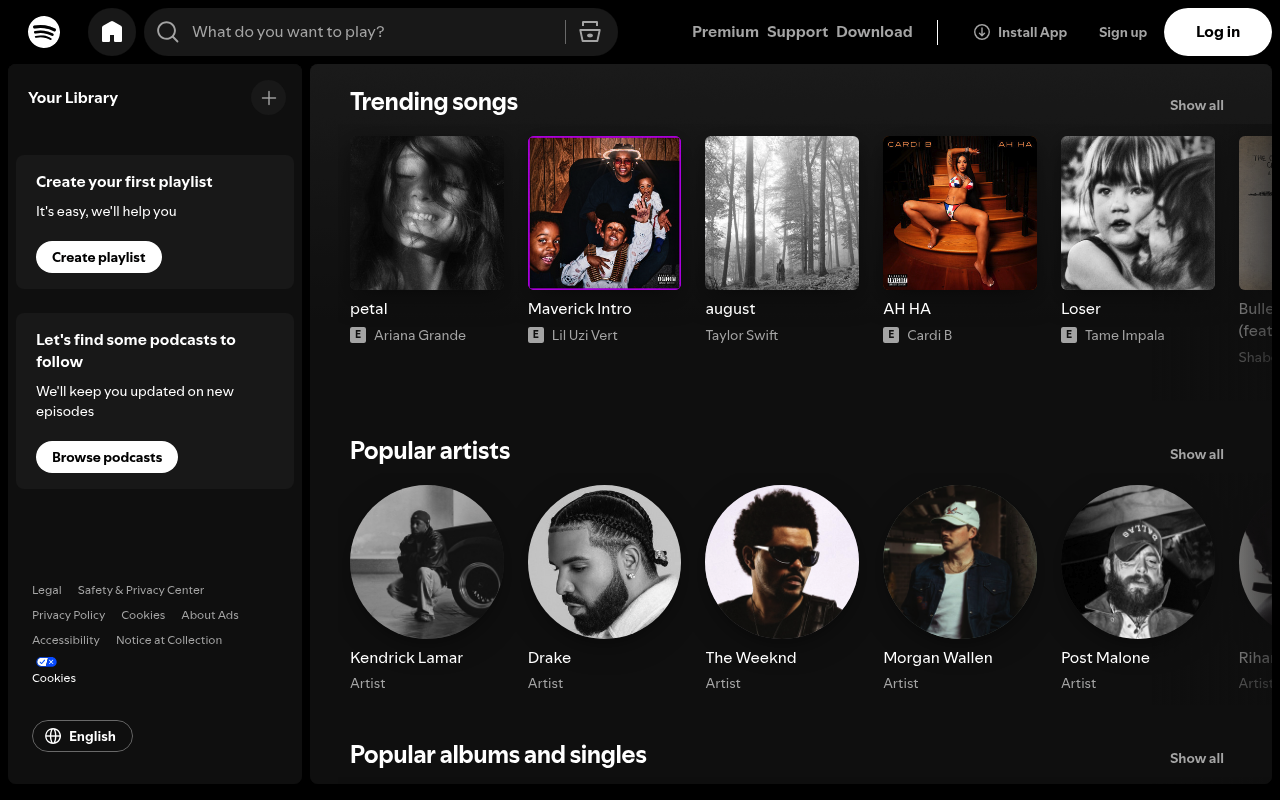Click the Taylor Swift artist link

point(742,335)
